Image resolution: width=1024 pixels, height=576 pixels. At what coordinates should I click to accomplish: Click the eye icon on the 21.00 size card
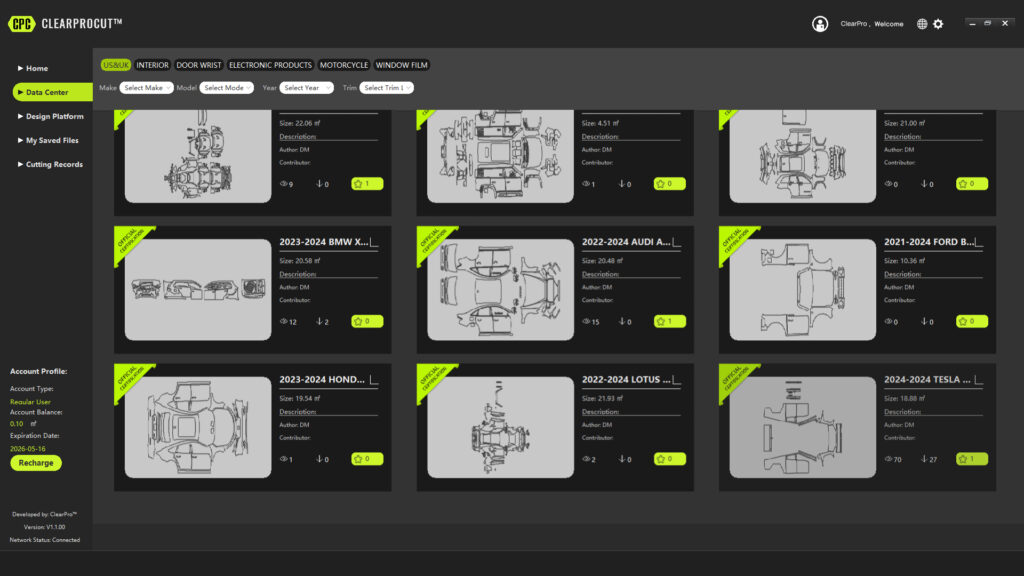pos(888,184)
